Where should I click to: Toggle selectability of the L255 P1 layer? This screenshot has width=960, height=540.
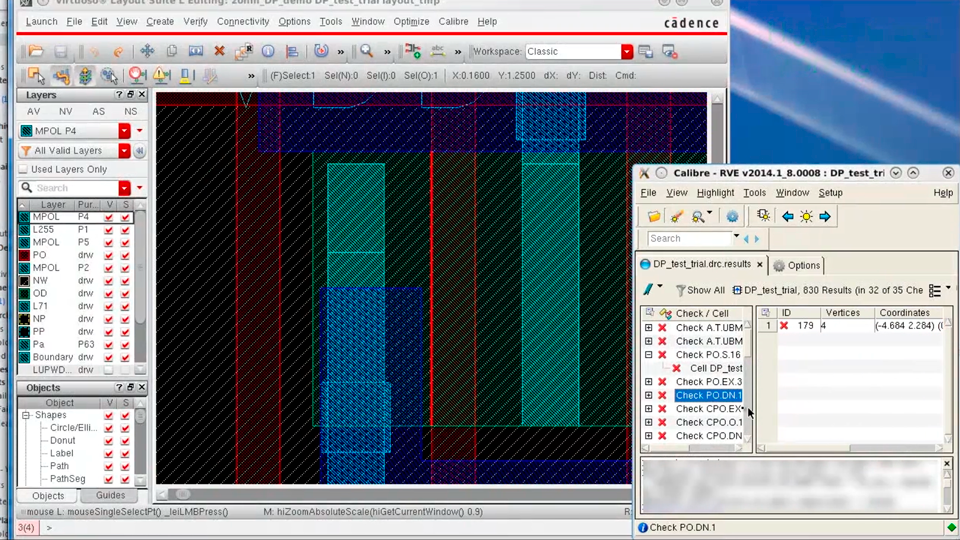pos(125,230)
